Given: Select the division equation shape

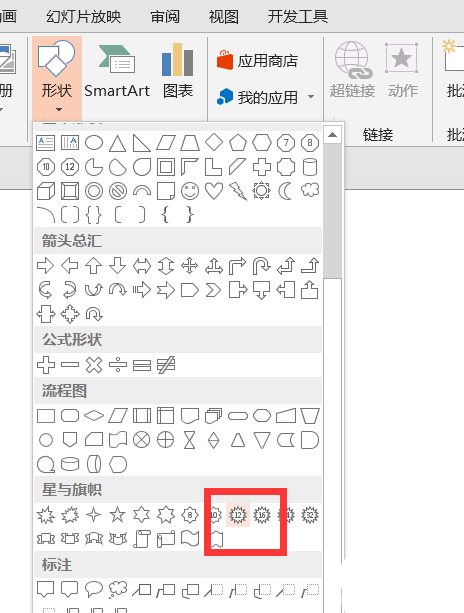Looking at the screenshot, I should (118, 365).
